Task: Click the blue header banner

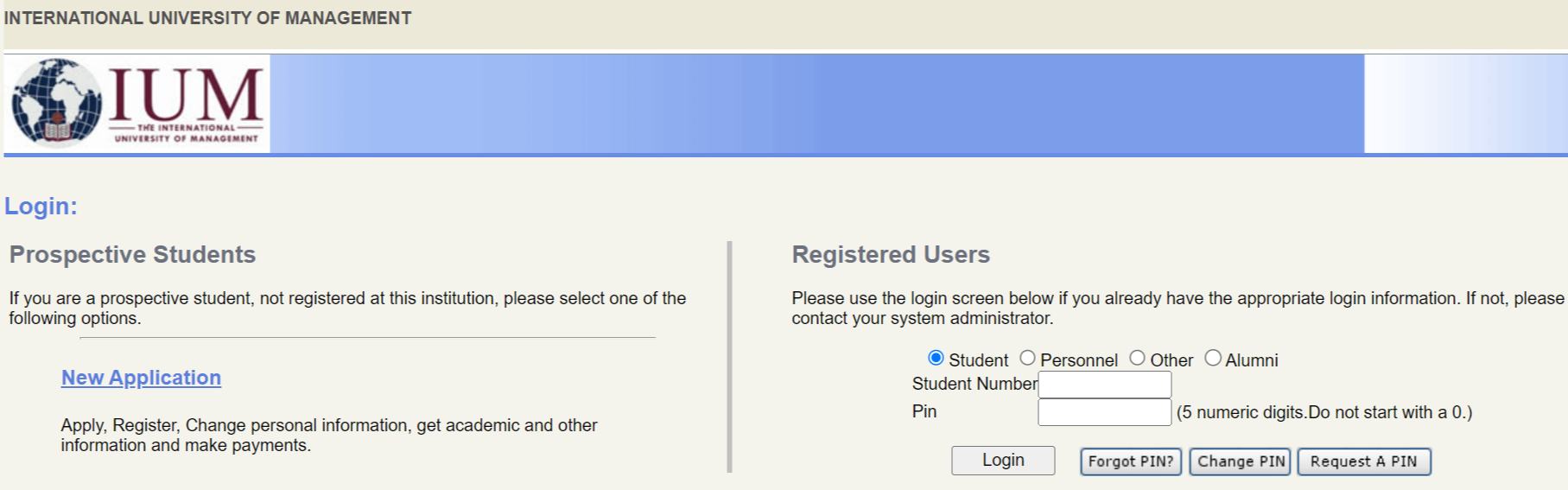Action: (816, 104)
